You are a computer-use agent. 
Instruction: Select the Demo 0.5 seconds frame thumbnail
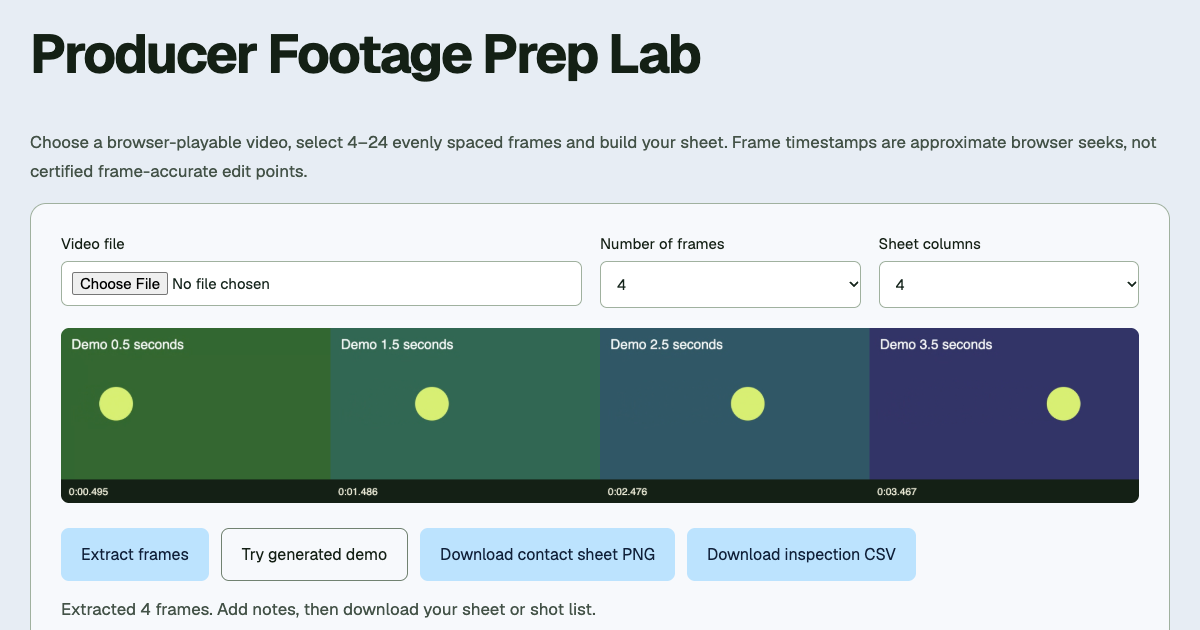pos(196,404)
